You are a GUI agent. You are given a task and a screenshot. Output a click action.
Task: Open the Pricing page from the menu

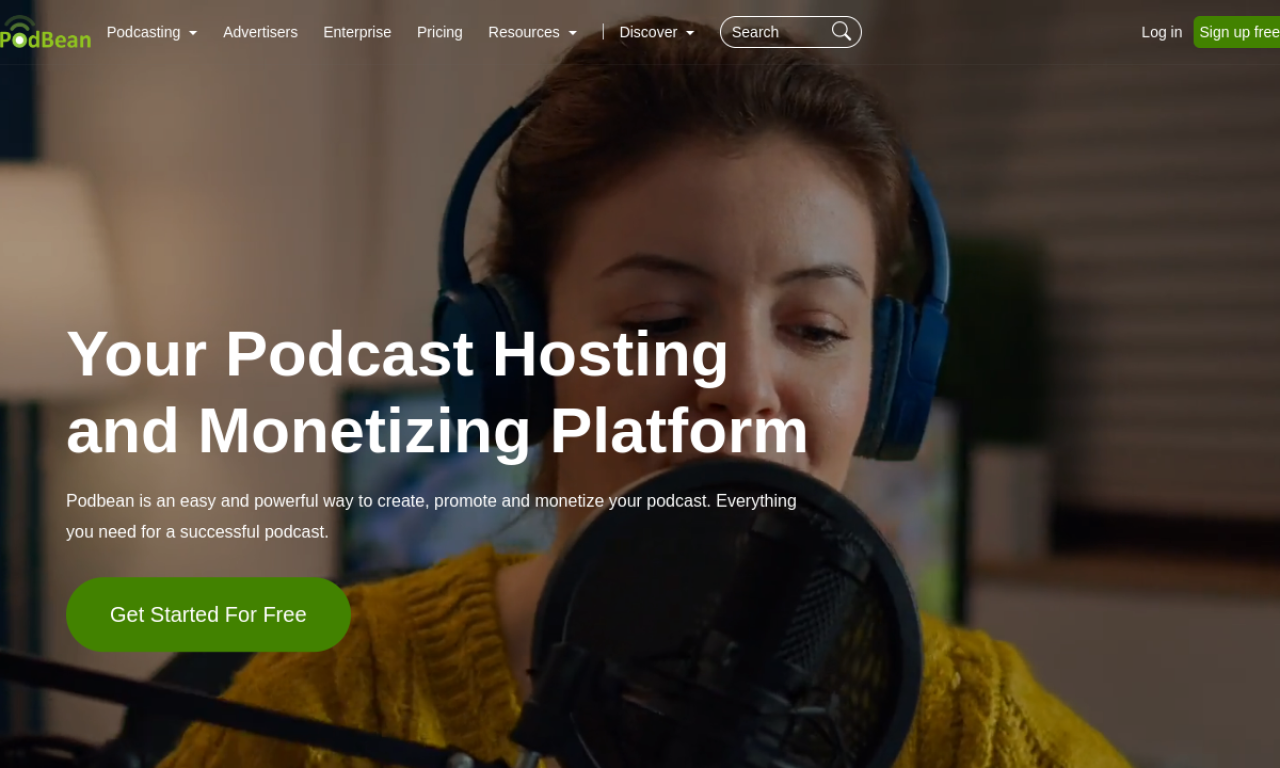[439, 32]
